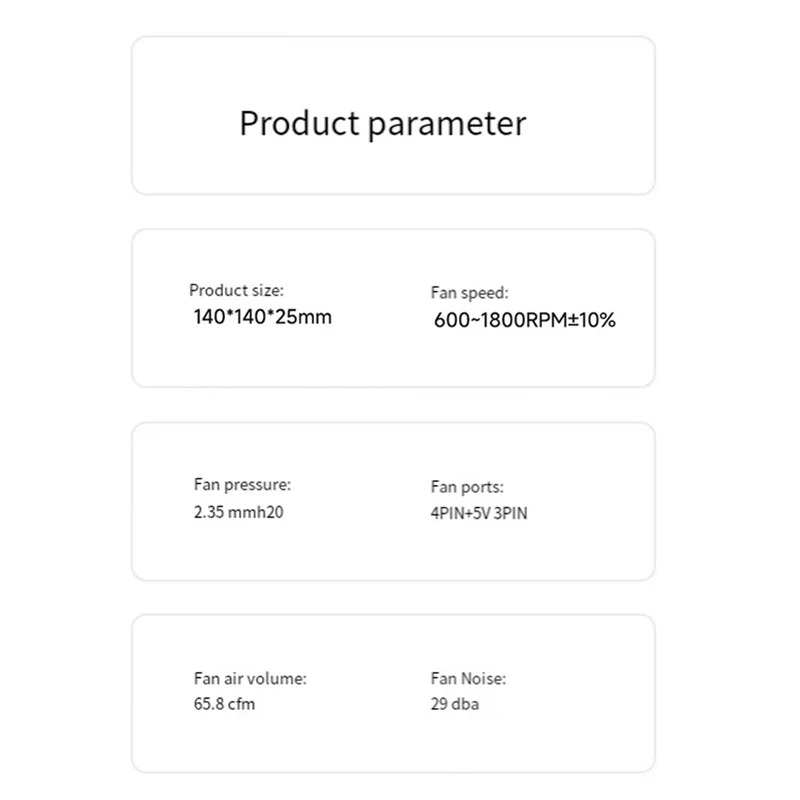Click the Product size label
Screen dimensions: 800x800
coord(237,290)
